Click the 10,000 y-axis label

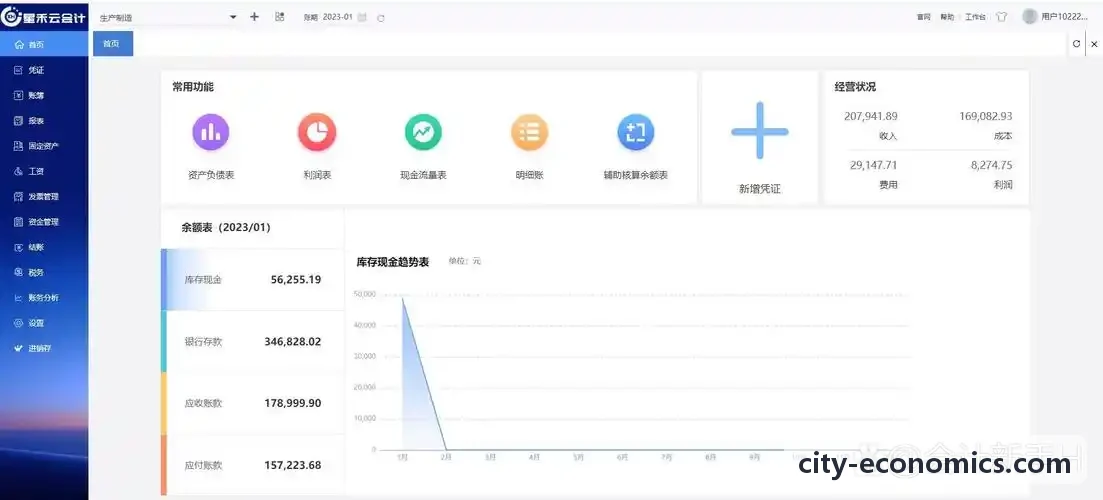point(364,418)
